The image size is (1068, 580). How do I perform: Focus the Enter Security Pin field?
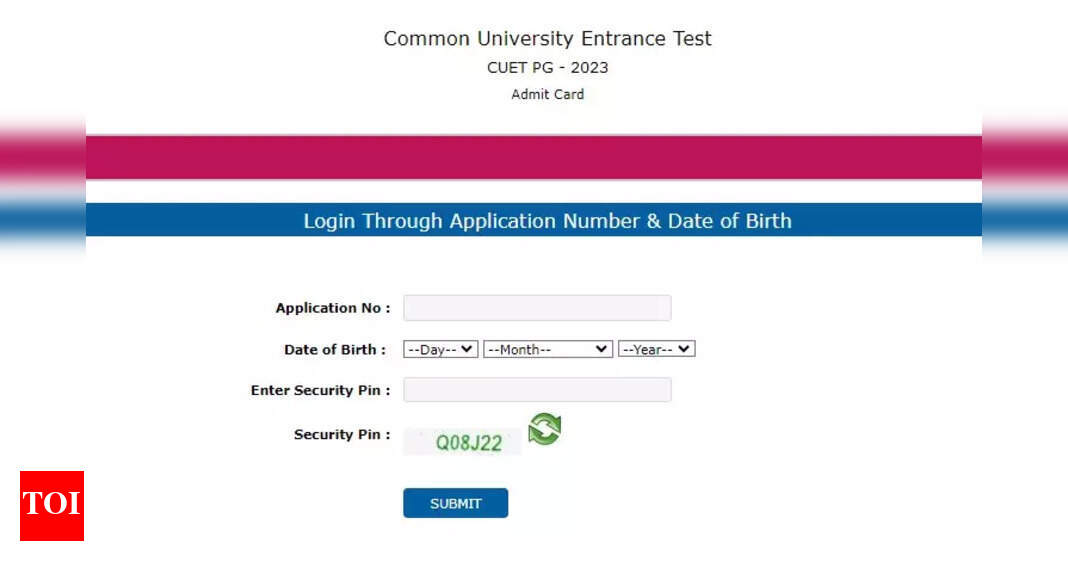[x=537, y=390]
